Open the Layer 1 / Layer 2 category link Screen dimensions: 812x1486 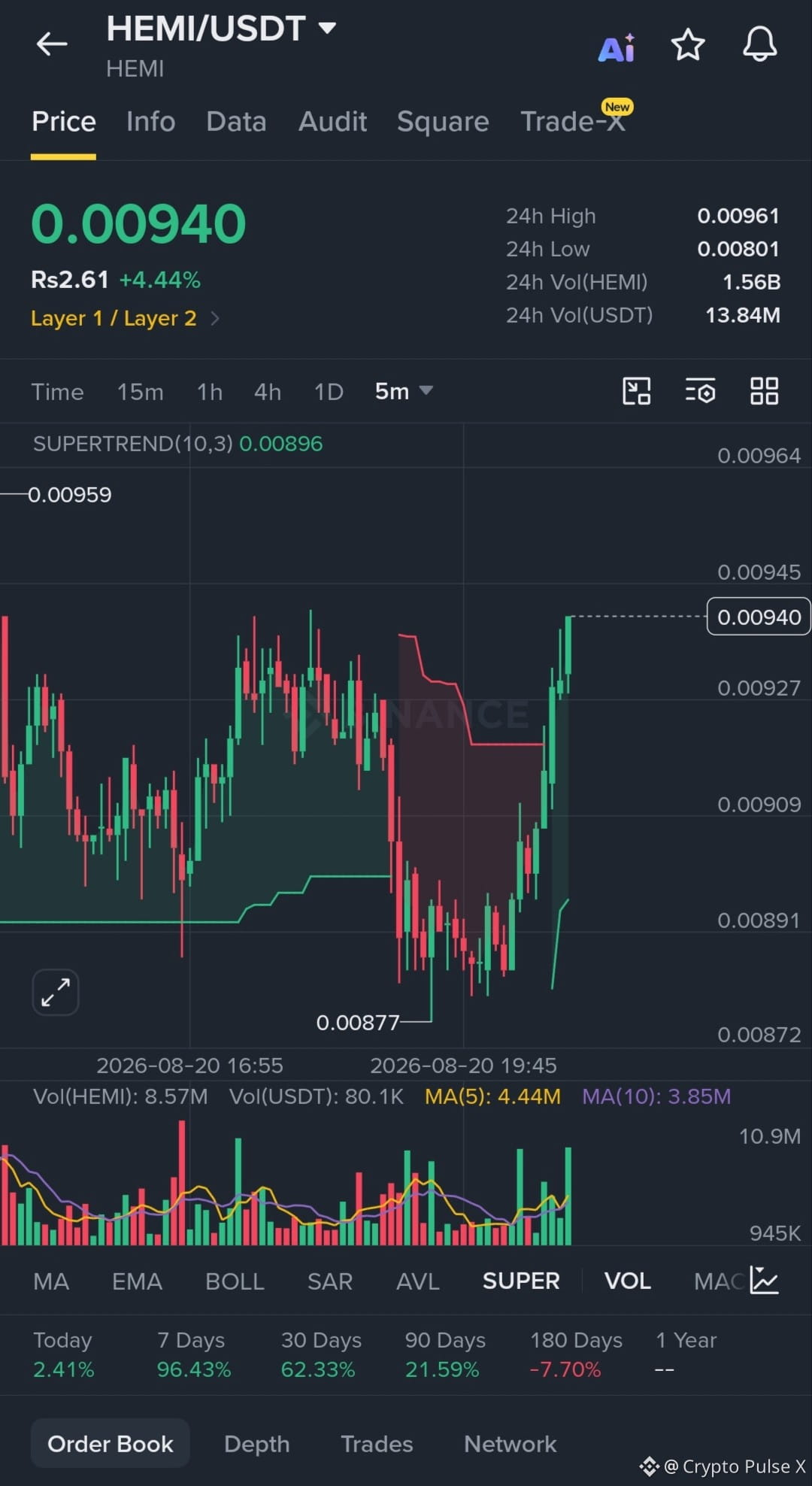[x=125, y=318]
